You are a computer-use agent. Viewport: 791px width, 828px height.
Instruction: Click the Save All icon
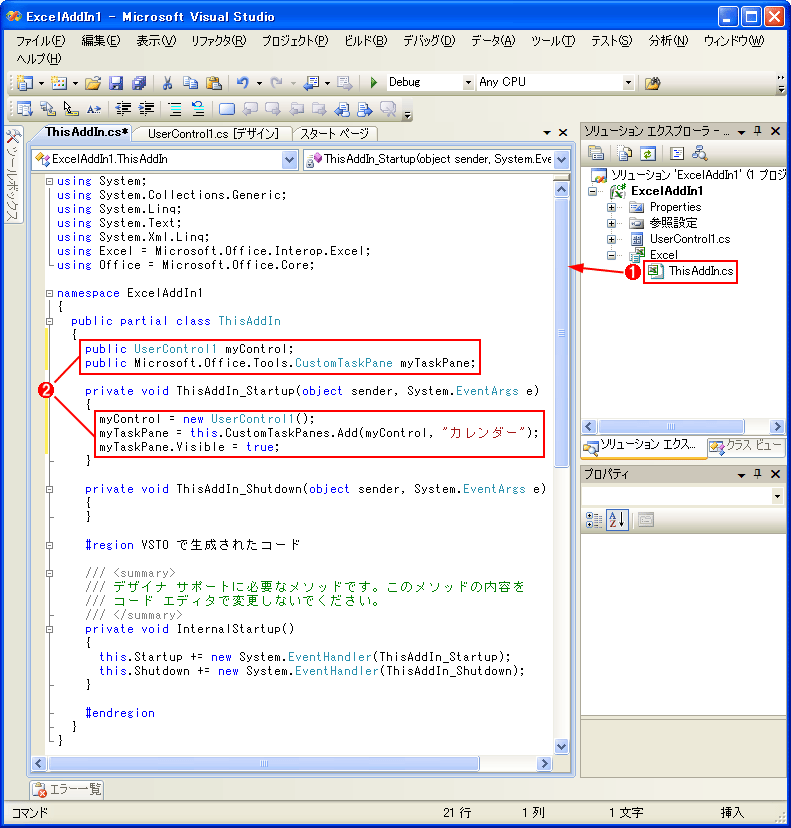tap(139, 83)
